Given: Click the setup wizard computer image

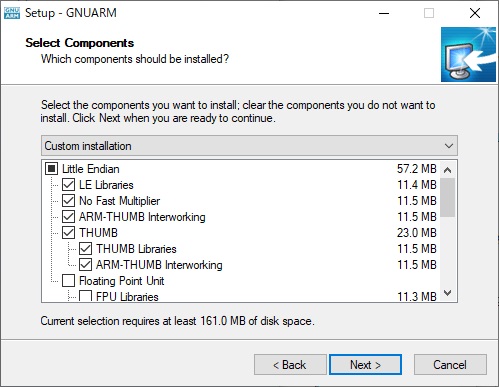Looking at the screenshot, I should pos(468,55).
